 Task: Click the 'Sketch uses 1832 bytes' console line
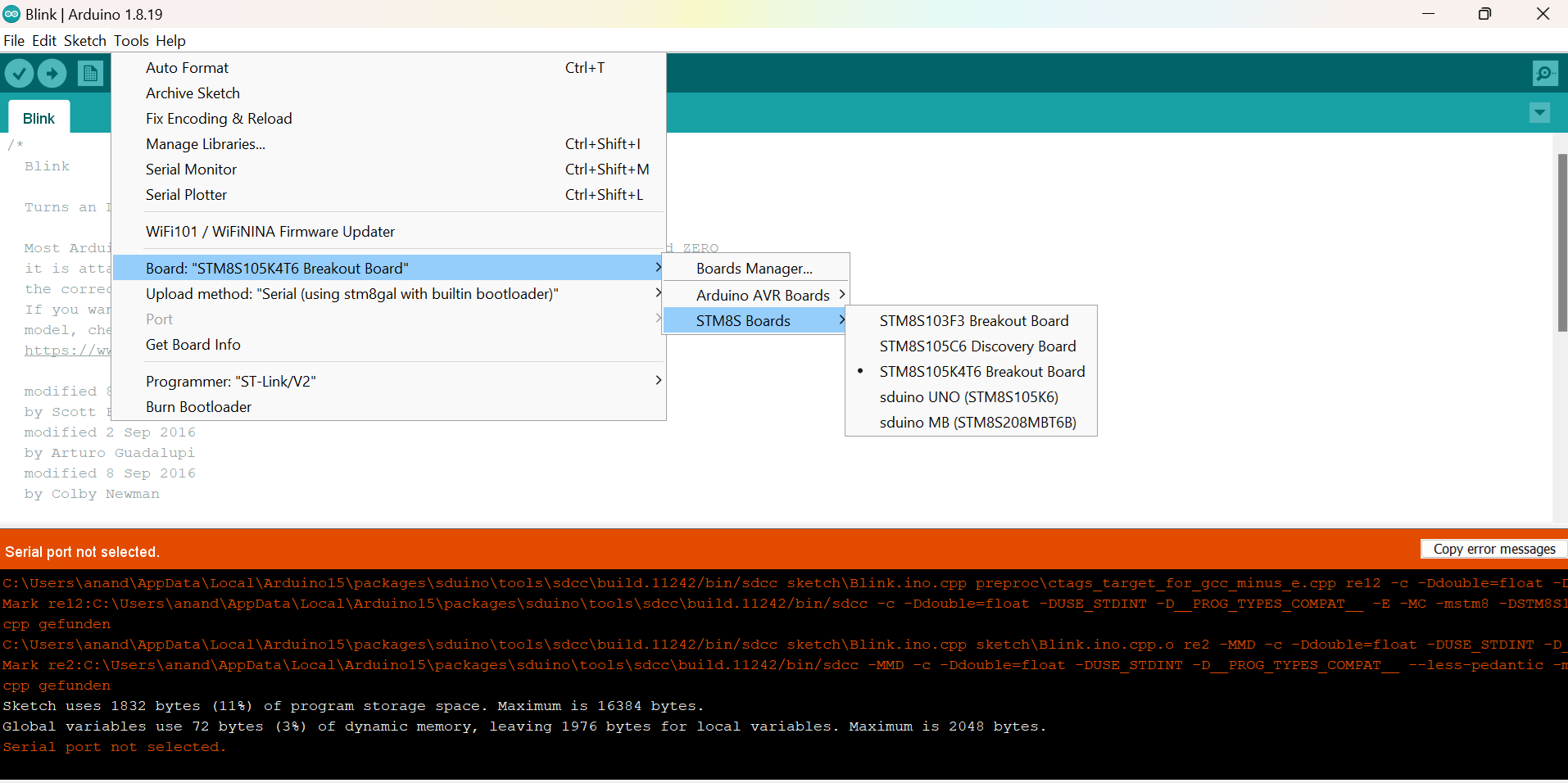[353, 706]
